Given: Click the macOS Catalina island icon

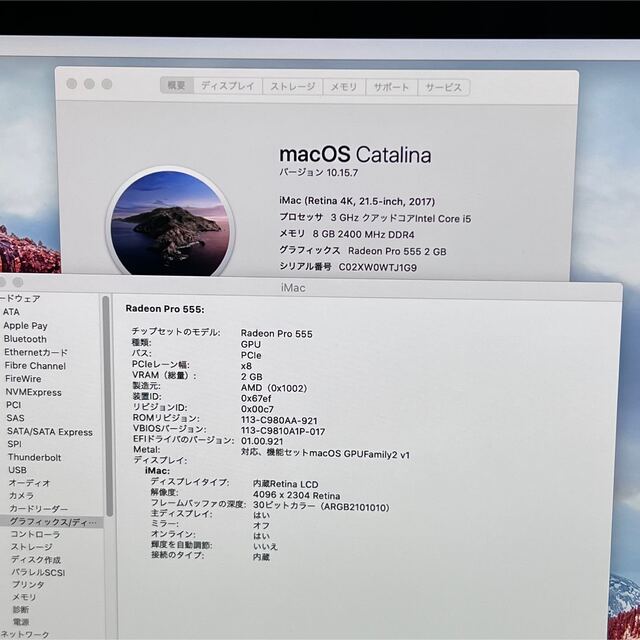Looking at the screenshot, I should coord(170,223).
